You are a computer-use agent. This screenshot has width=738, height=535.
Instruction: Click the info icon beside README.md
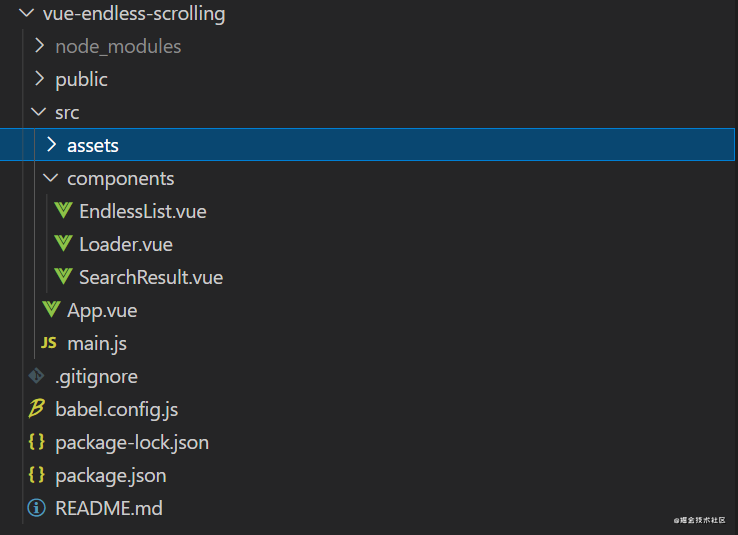(x=36, y=508)
